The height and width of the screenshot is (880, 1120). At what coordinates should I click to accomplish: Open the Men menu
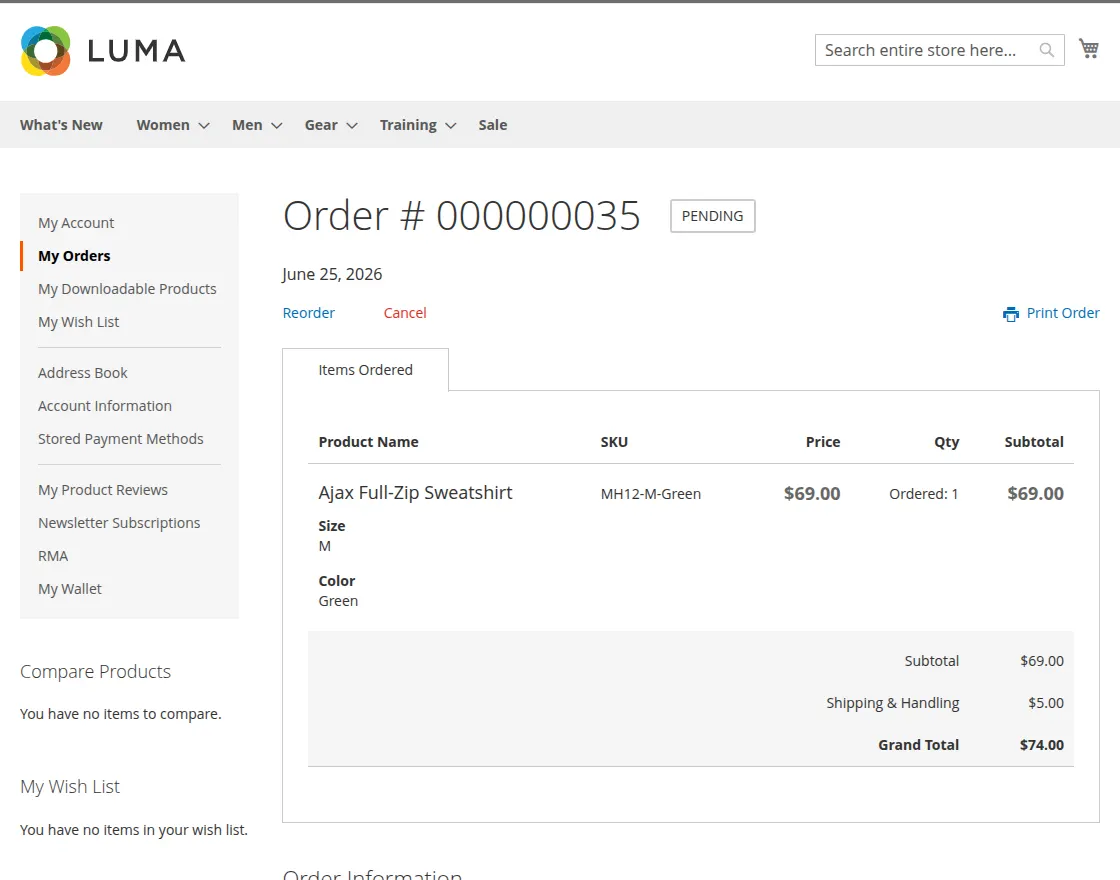tap(247, 125)
